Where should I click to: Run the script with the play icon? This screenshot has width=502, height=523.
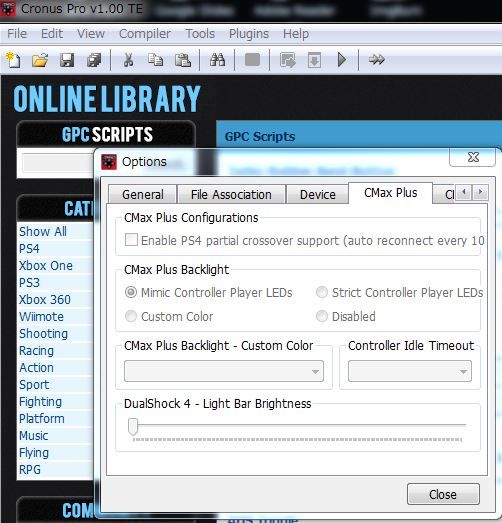point(342,60)
